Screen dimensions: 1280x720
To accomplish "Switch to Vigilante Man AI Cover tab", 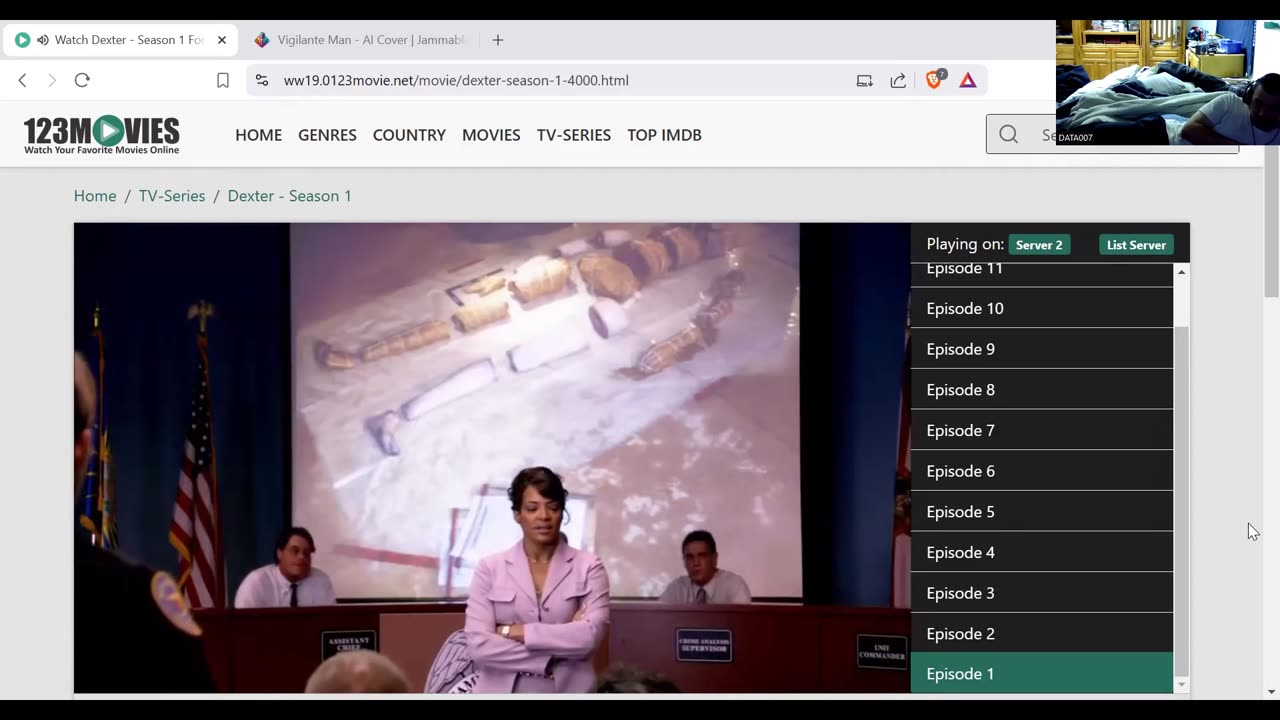I will [365, 40].
